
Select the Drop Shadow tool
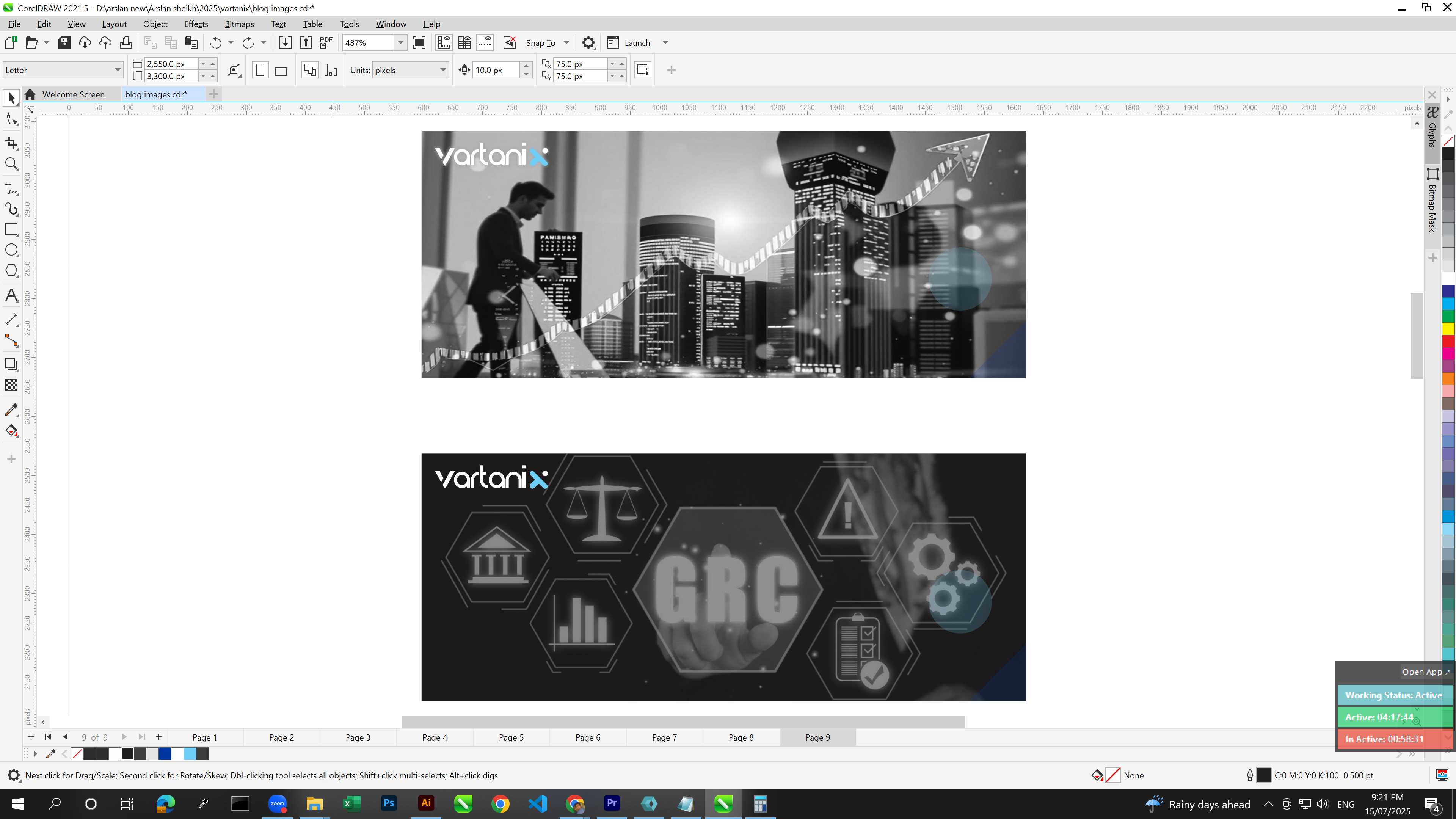pyautogui.click(x=11, y=364)
